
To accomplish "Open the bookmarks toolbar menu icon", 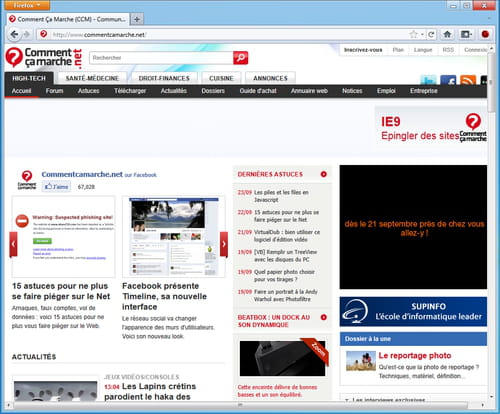I will point(466,34).
